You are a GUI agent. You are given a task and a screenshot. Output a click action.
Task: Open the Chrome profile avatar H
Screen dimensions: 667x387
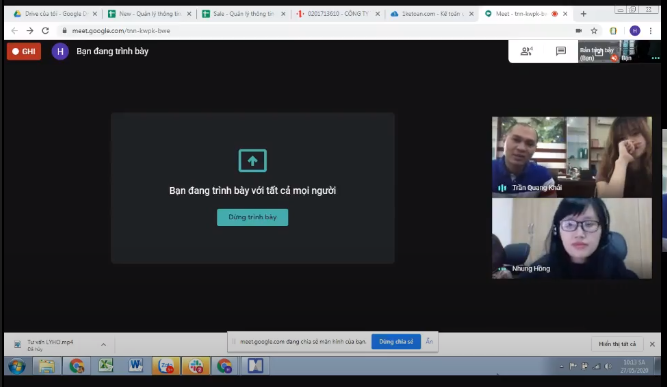pos(635,31)
